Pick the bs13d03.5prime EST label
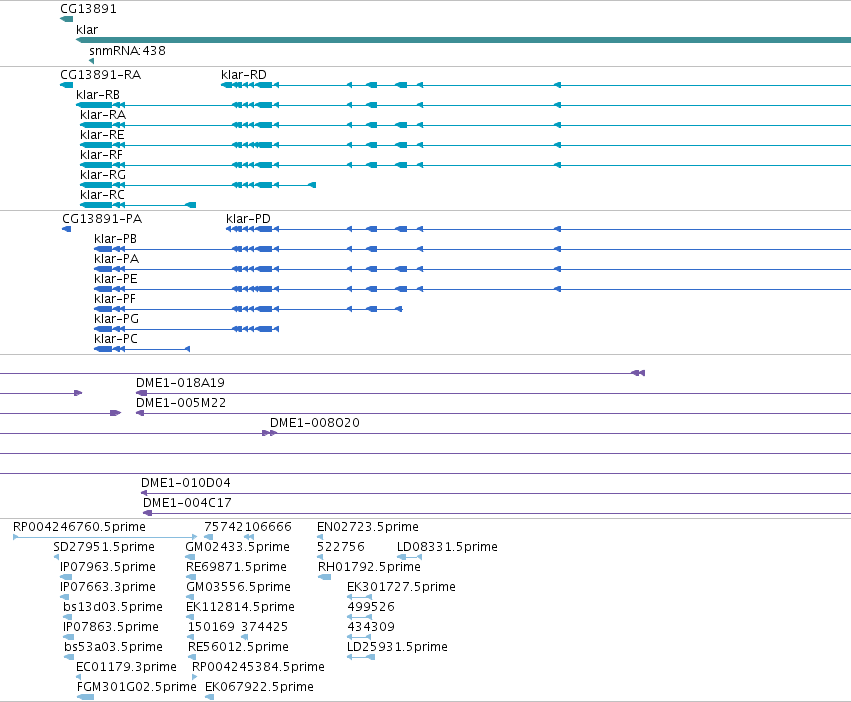Image resolution: width=851 pixels, height=702 pixels. tap(112, 607)
